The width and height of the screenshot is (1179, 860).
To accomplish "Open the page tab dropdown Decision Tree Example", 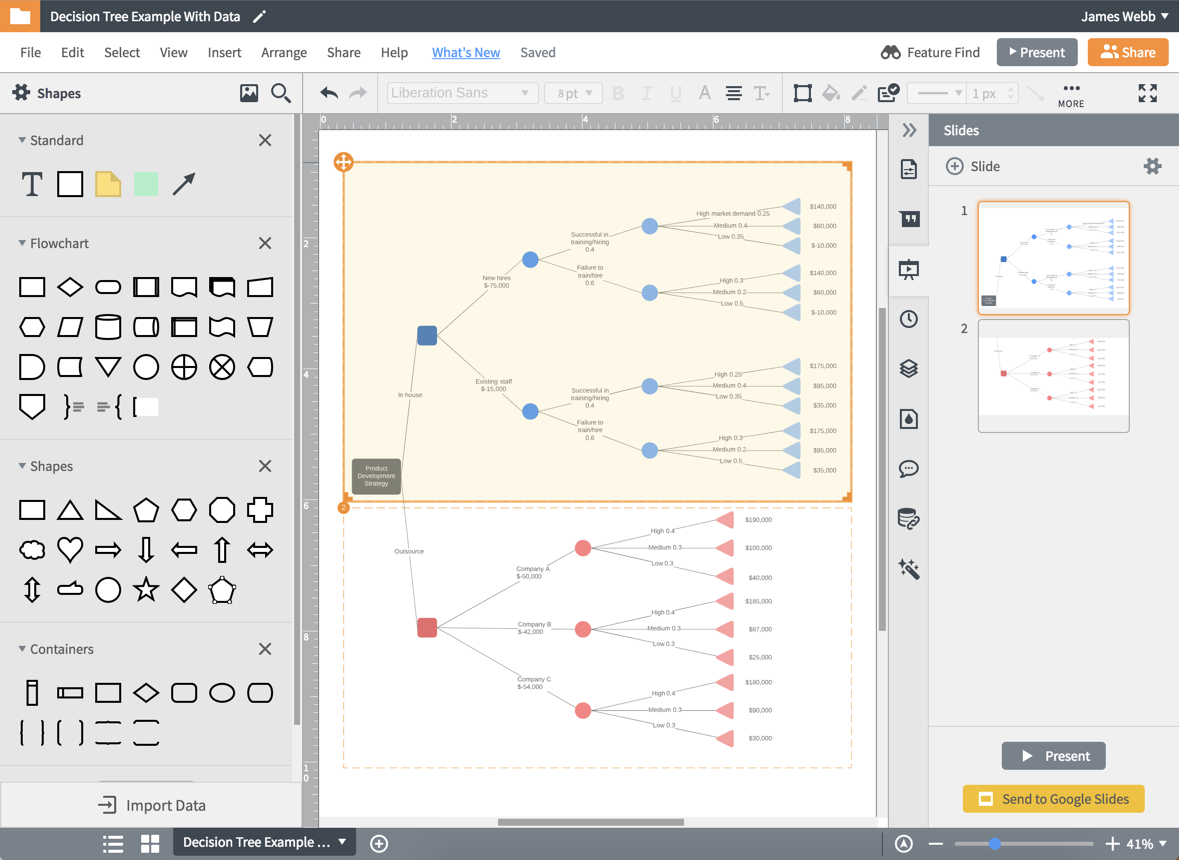I will click(342, 841).
